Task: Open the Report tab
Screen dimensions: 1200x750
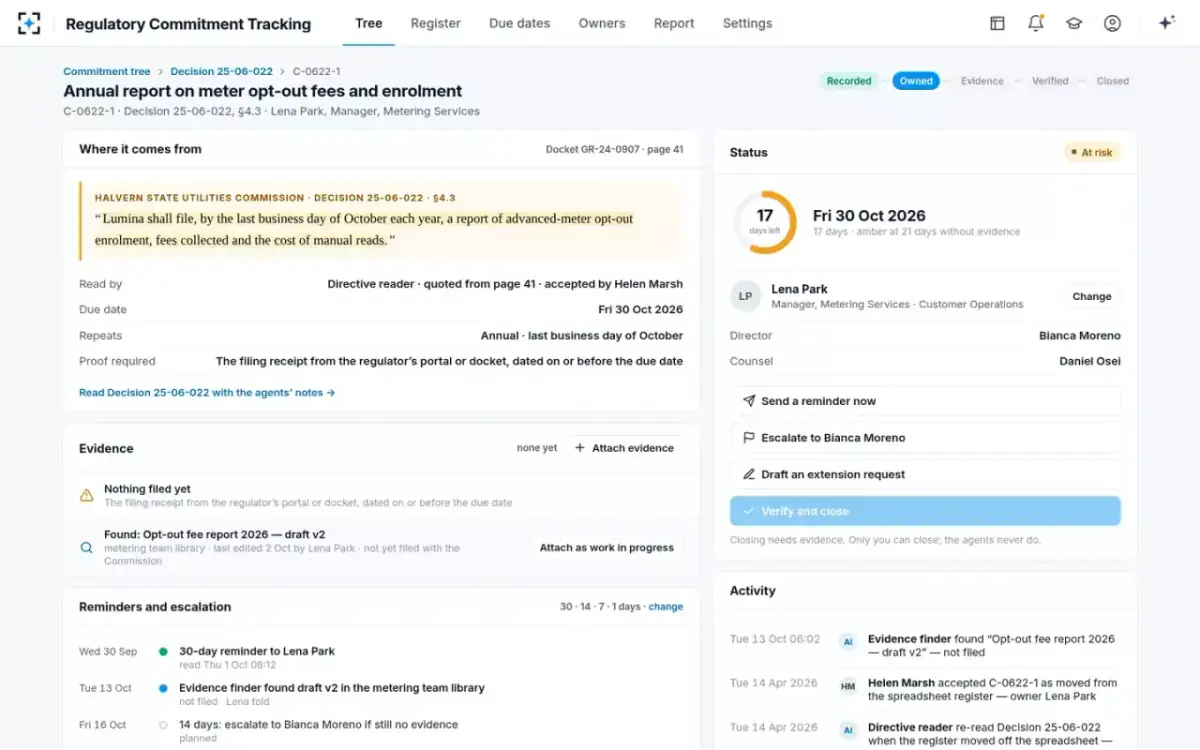Action: (674, 23)
